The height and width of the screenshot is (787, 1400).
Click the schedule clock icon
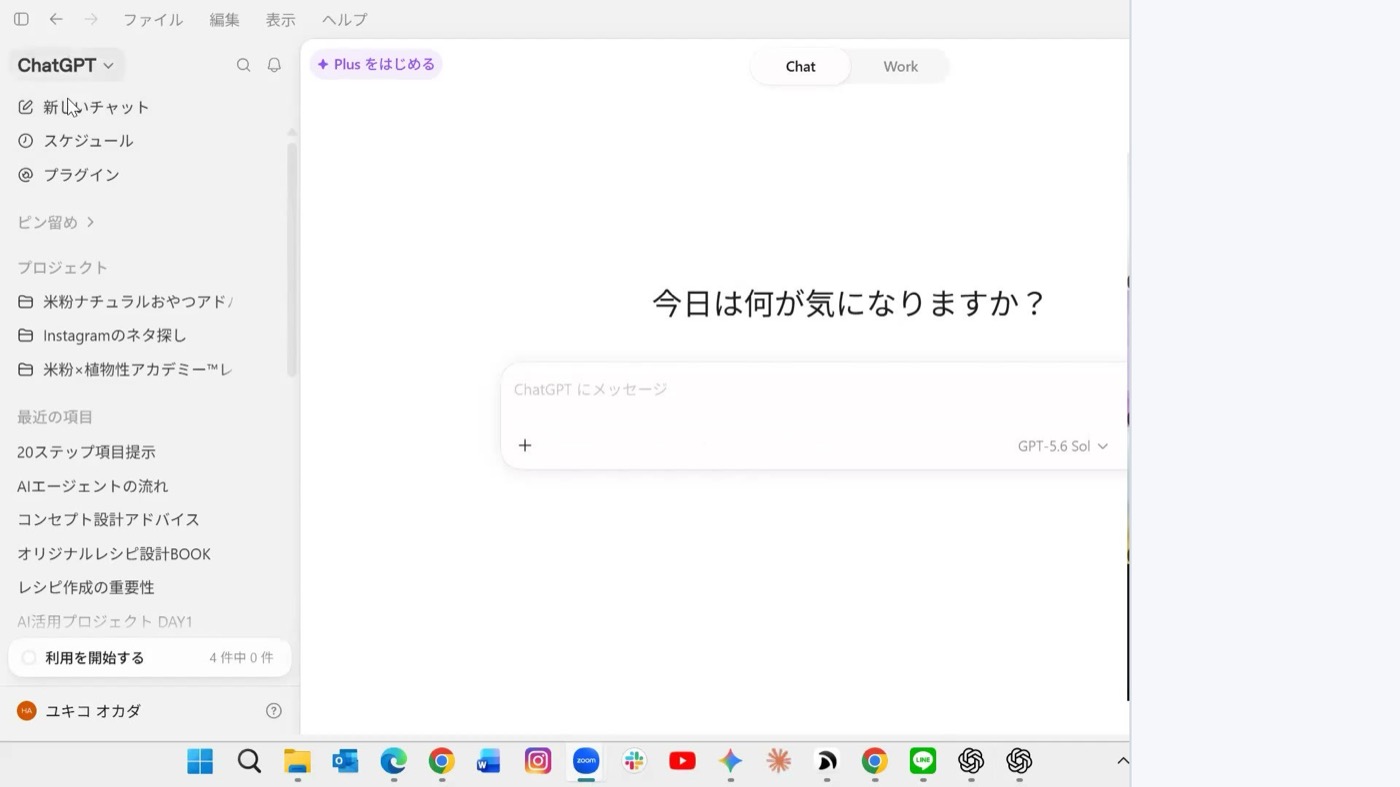[26, 141]
